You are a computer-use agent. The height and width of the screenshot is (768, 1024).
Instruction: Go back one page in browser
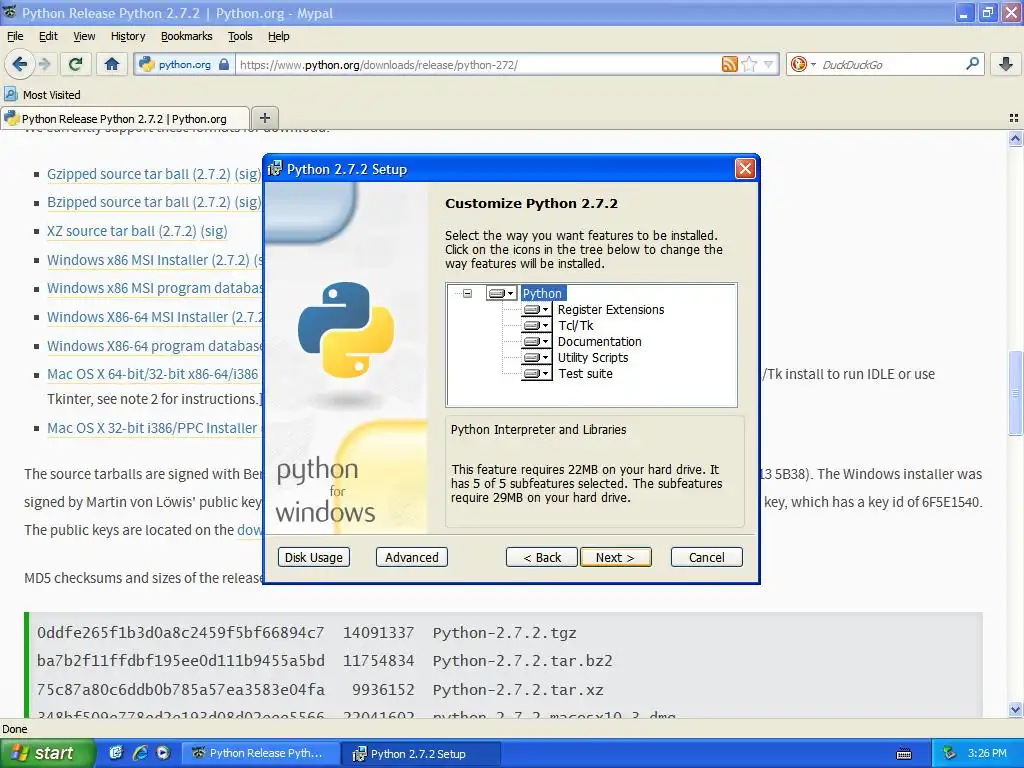[x=19, y=64]
